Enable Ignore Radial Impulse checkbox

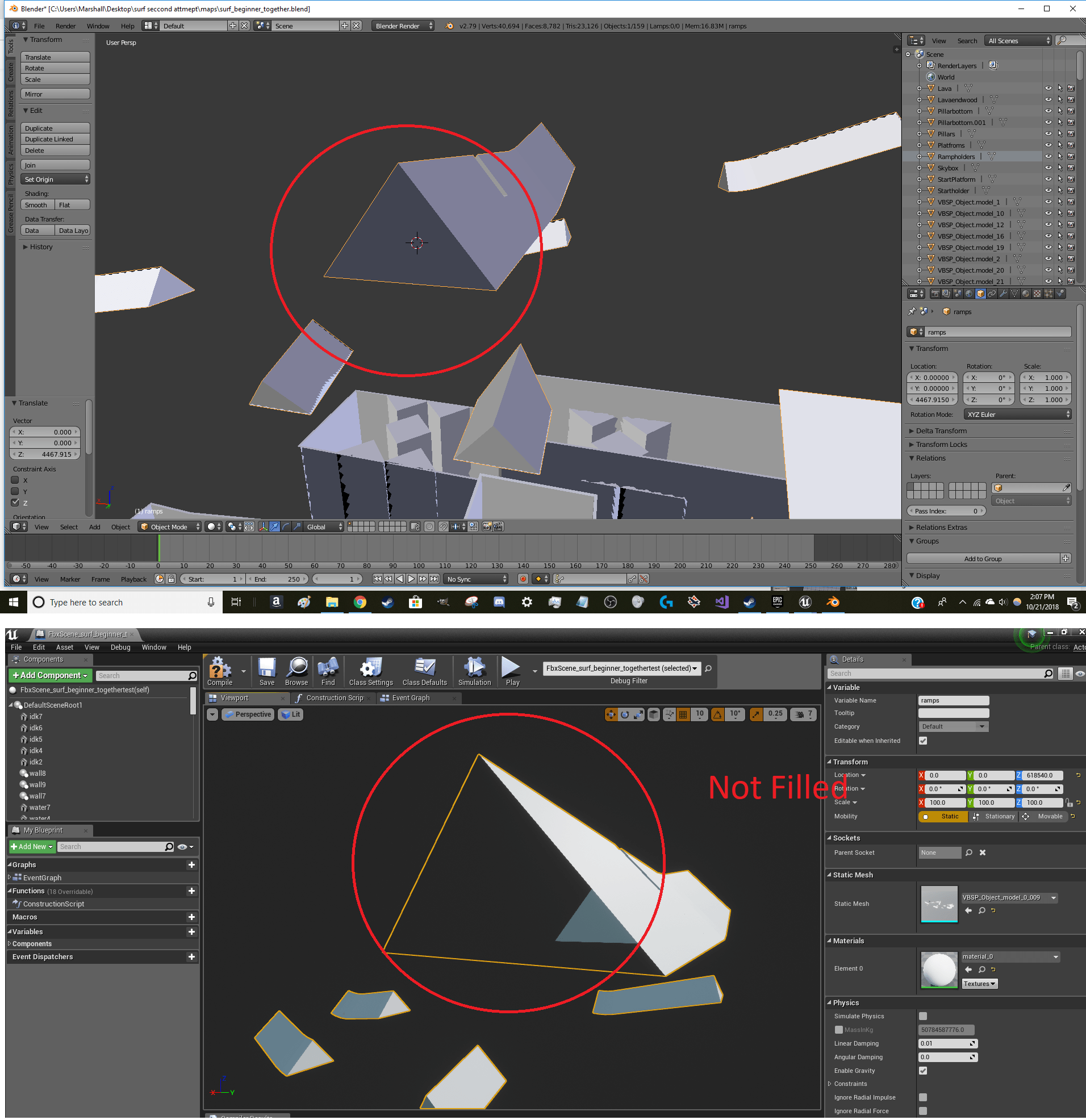click(x=923, y=1097)
